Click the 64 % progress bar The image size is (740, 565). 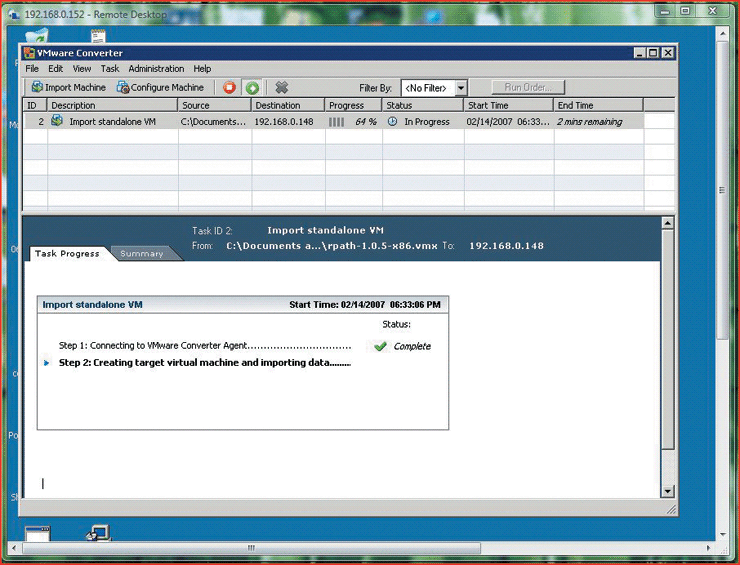353,122
